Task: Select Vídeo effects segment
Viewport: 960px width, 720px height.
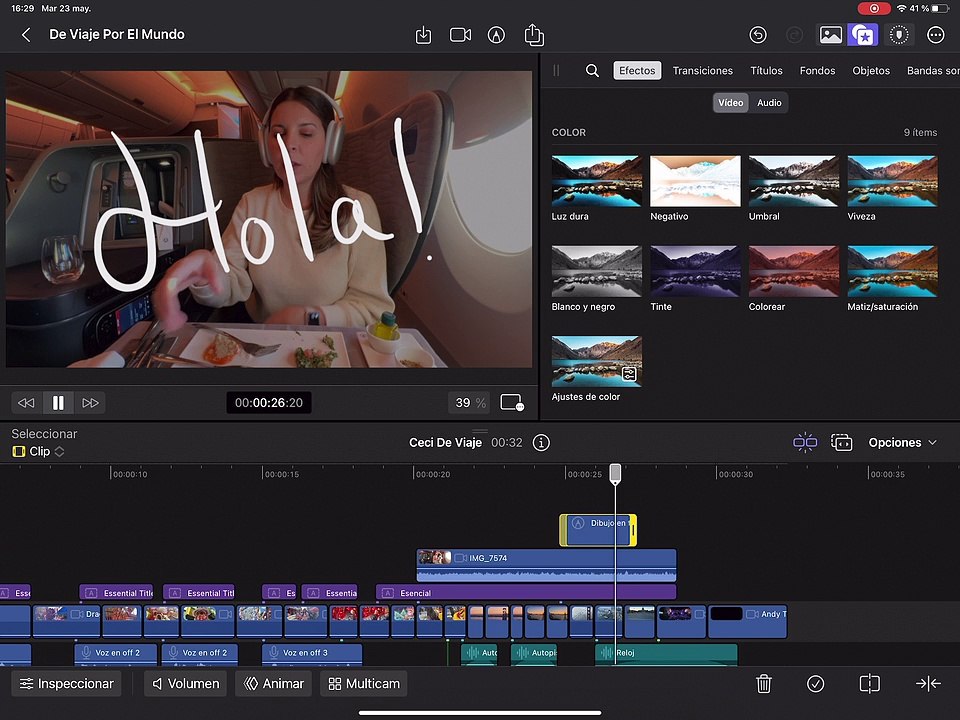Action: [730, 103]
